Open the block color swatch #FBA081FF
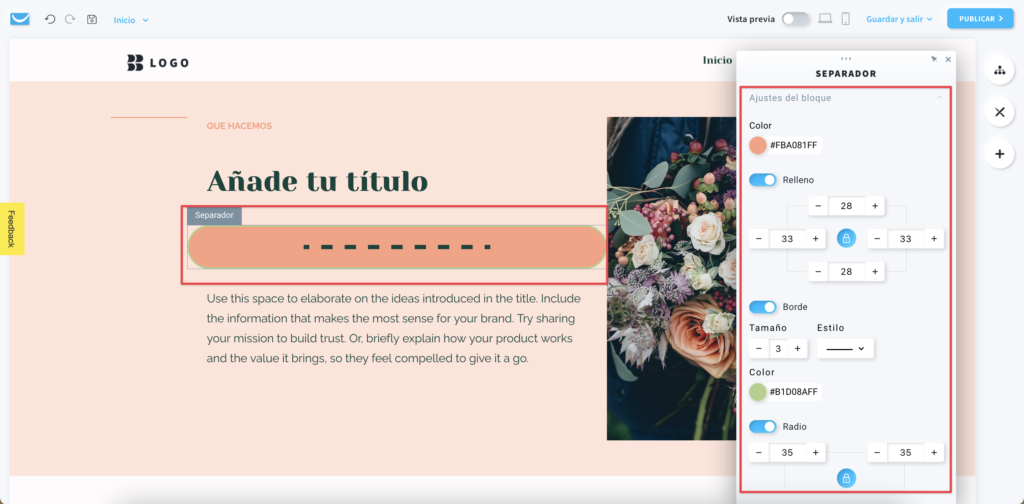 pos(758,146)
